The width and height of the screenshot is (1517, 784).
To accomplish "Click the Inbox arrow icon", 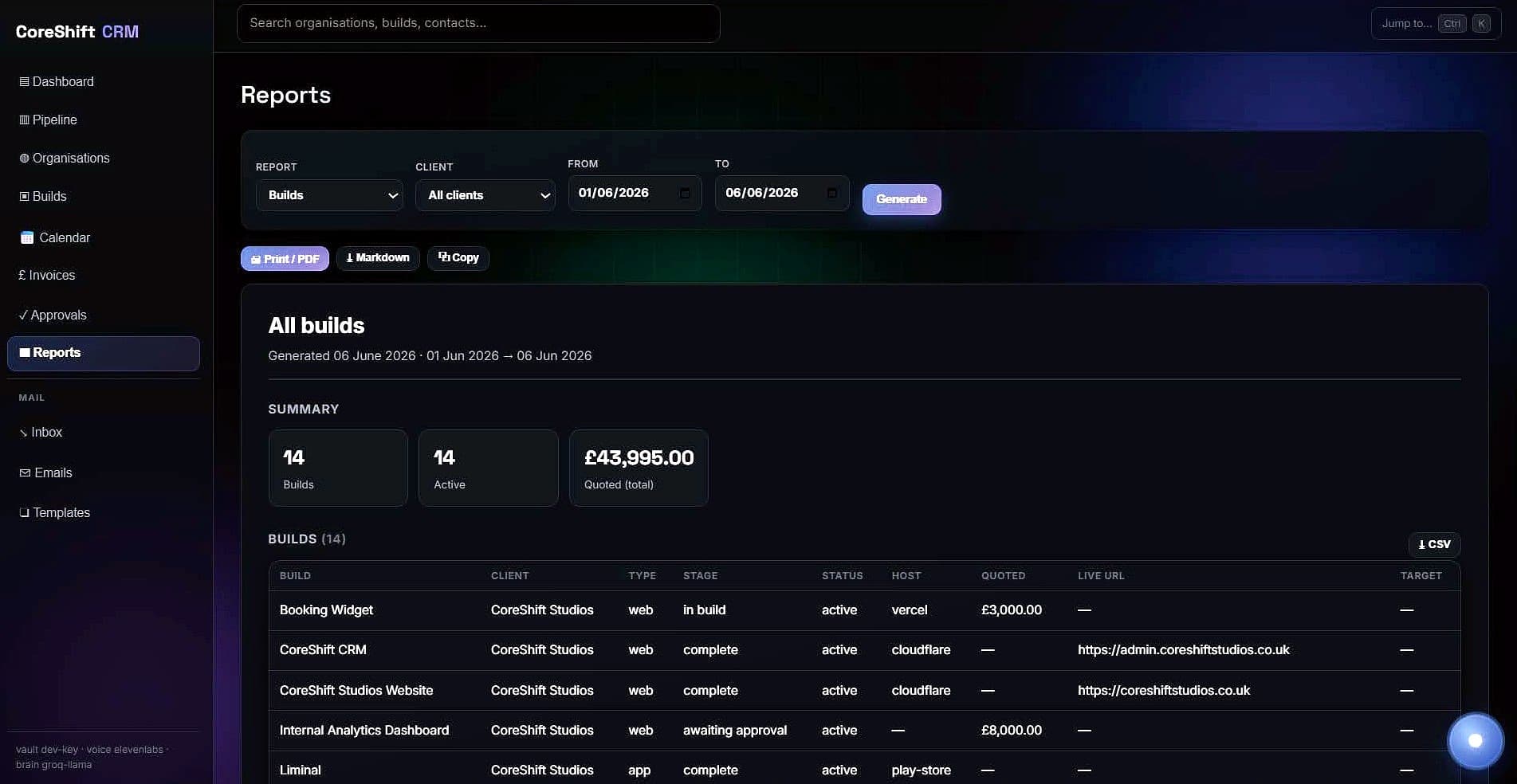I will 24,433.
